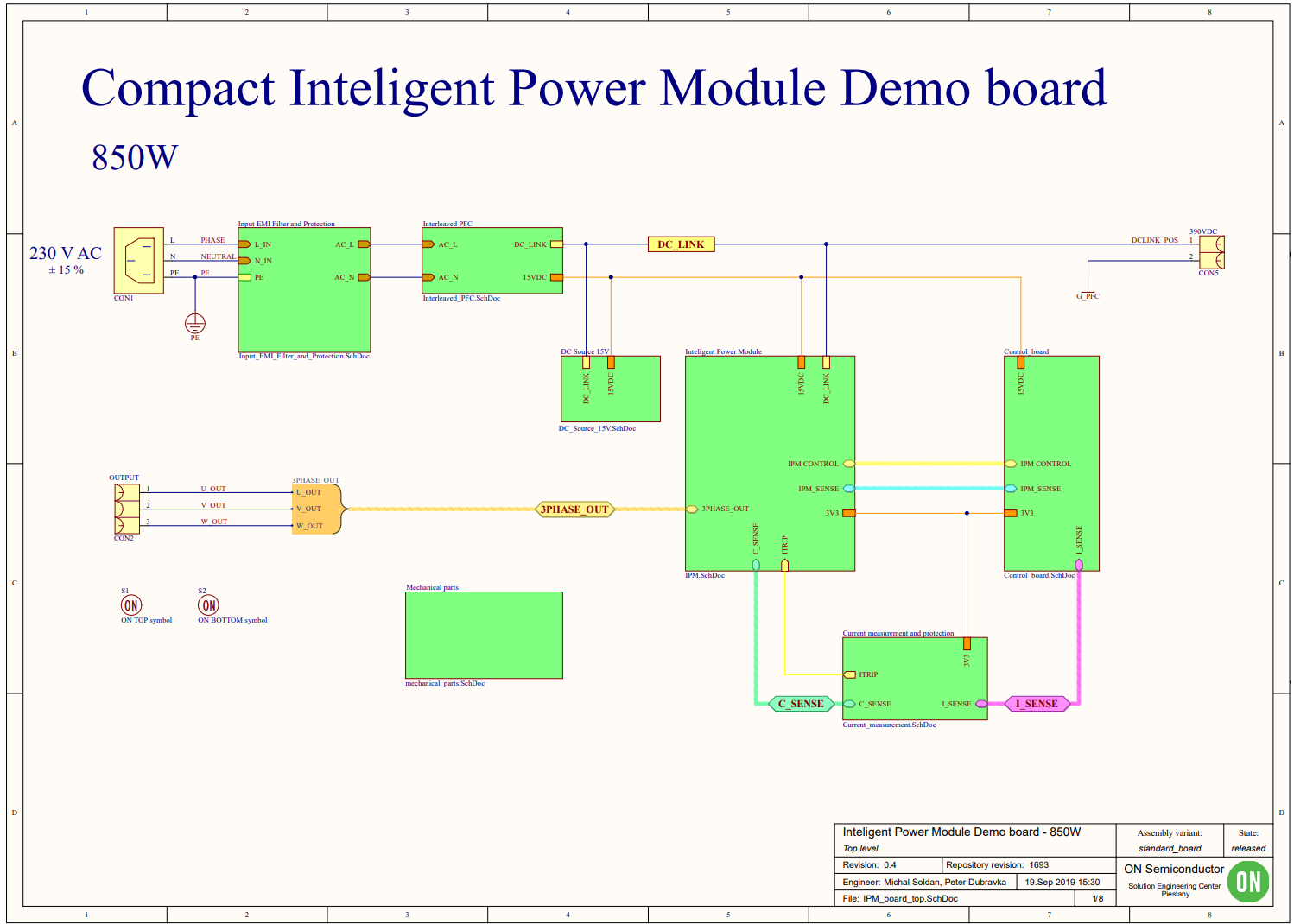The height and width of the screenshot is (924, 1294).
Task: Click the orange 3PHASE_OUT harness connector
Action: (x=316, y=509)
